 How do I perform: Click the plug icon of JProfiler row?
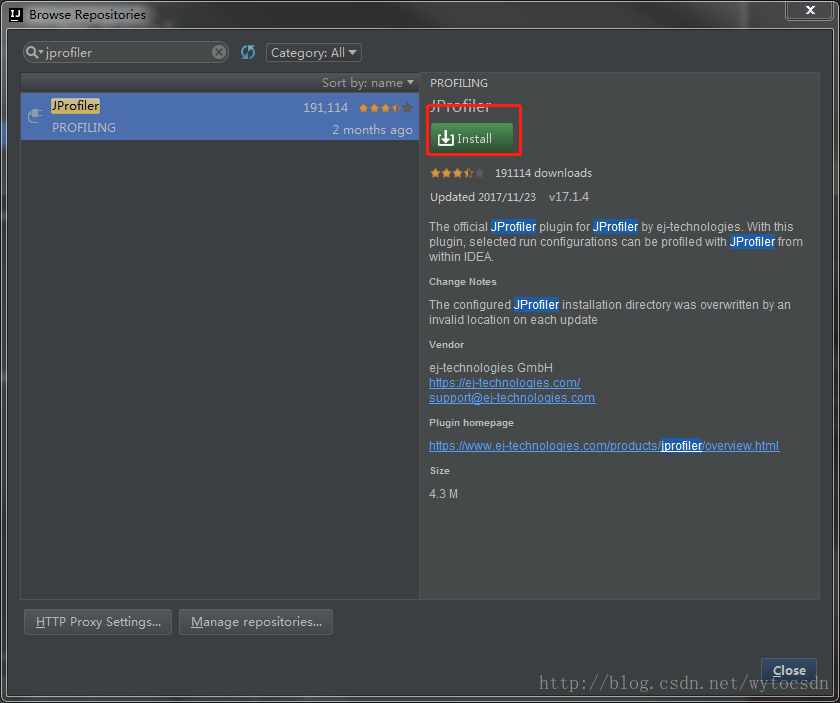point(35,115)
